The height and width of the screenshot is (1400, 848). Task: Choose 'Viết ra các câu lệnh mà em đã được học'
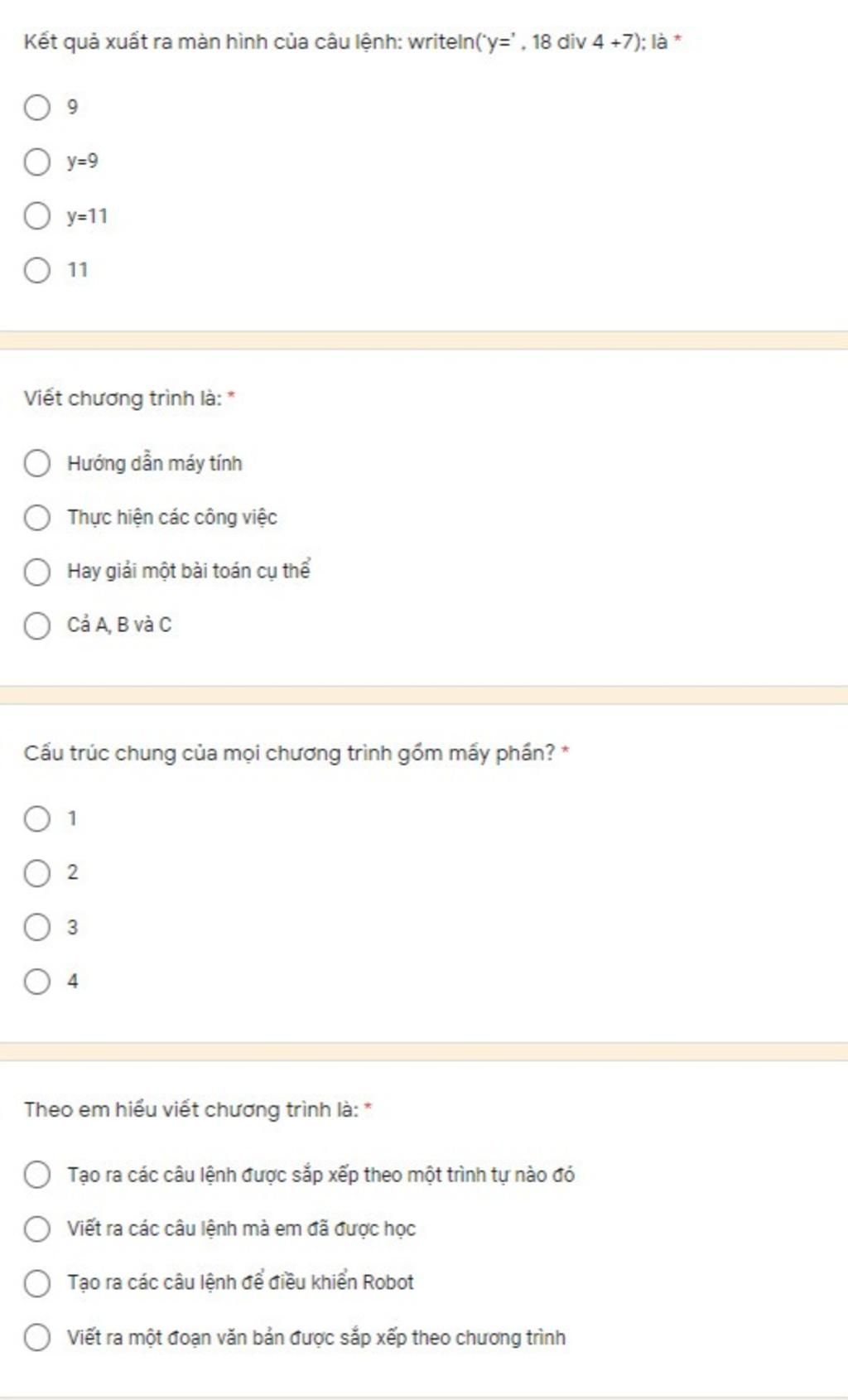pyautogui.click(x=36, y=1229)
